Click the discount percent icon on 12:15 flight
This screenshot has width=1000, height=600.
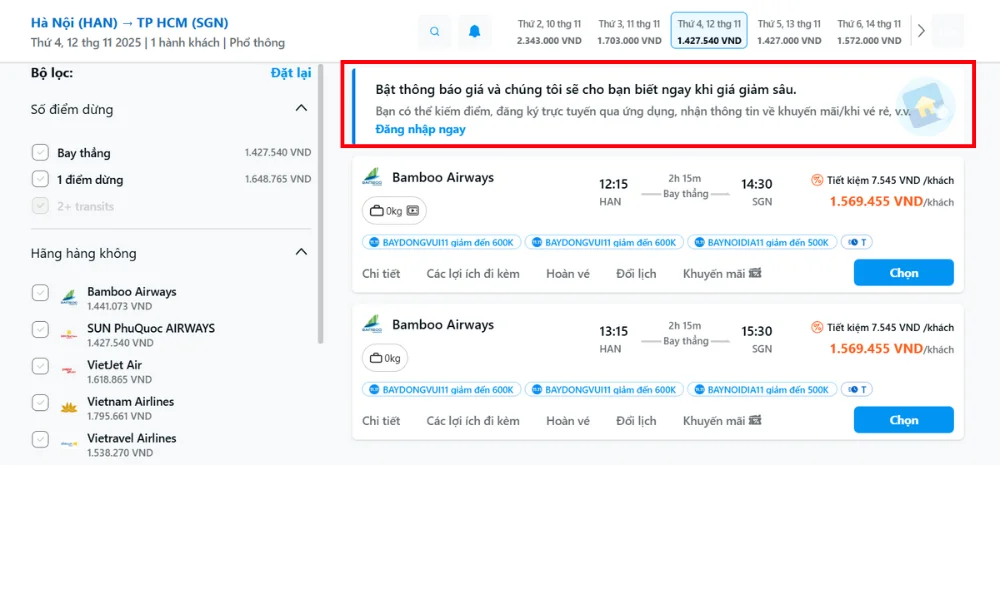coord(817,181)
